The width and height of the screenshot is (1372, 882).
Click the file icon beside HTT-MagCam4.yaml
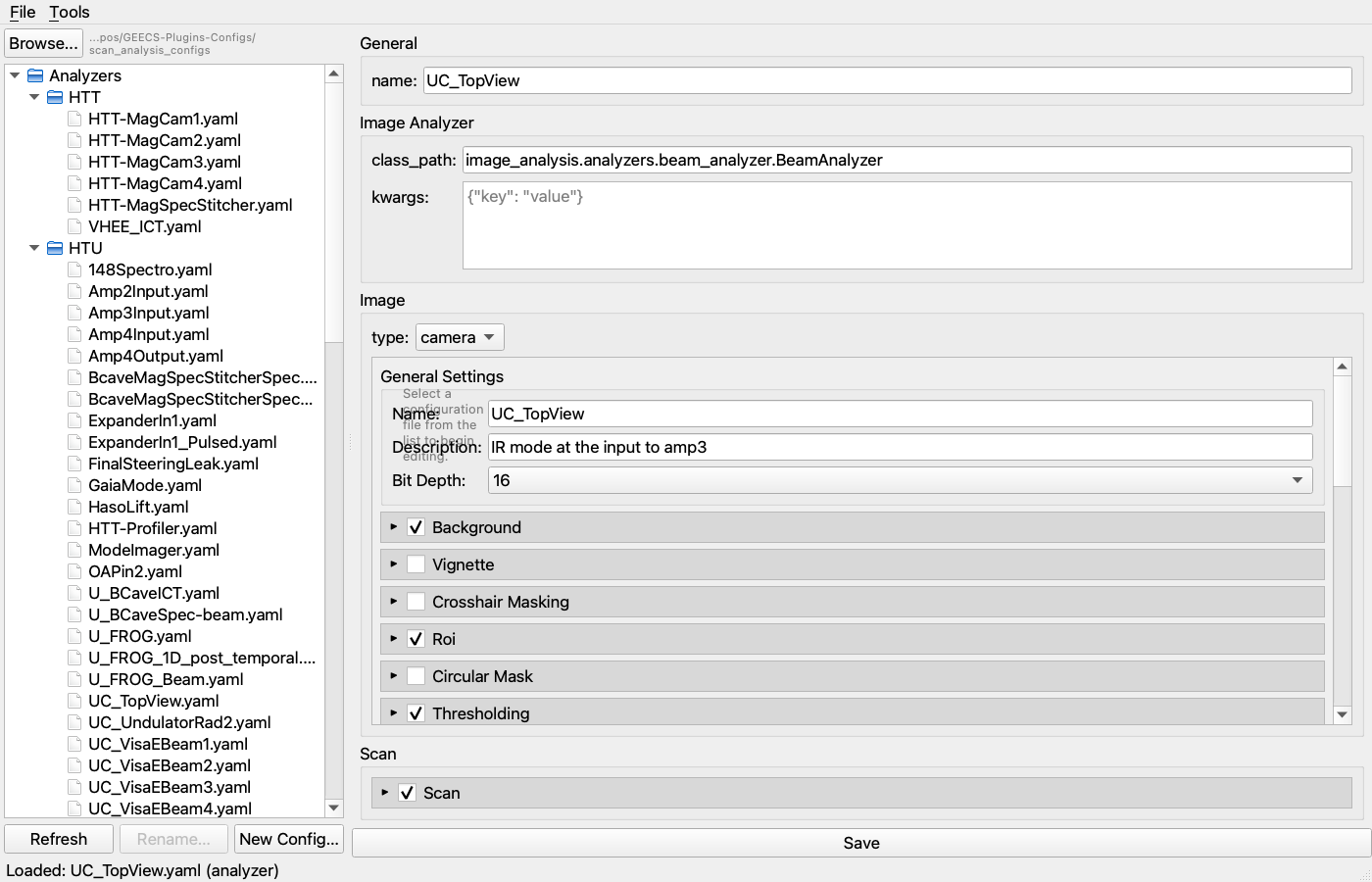pos(74,183)
